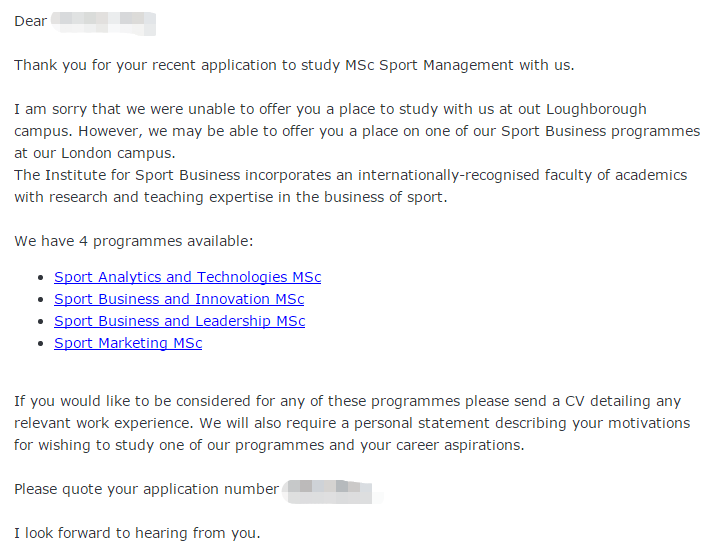This screenshot has height=544, width=707.
Task: Open the Sport Analytics and Technologies MSc link
Action: pyautogui.click(x=188, y=277)
